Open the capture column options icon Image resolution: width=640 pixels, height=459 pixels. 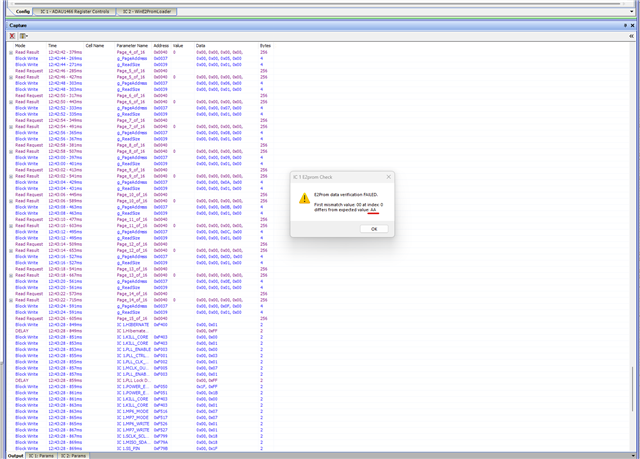coord(24,36)
